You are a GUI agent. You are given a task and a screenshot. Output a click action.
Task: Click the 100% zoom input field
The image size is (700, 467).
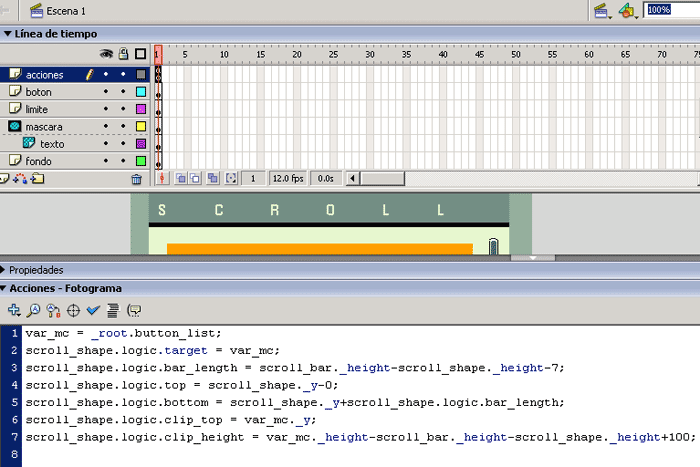[x=659, y=10]
